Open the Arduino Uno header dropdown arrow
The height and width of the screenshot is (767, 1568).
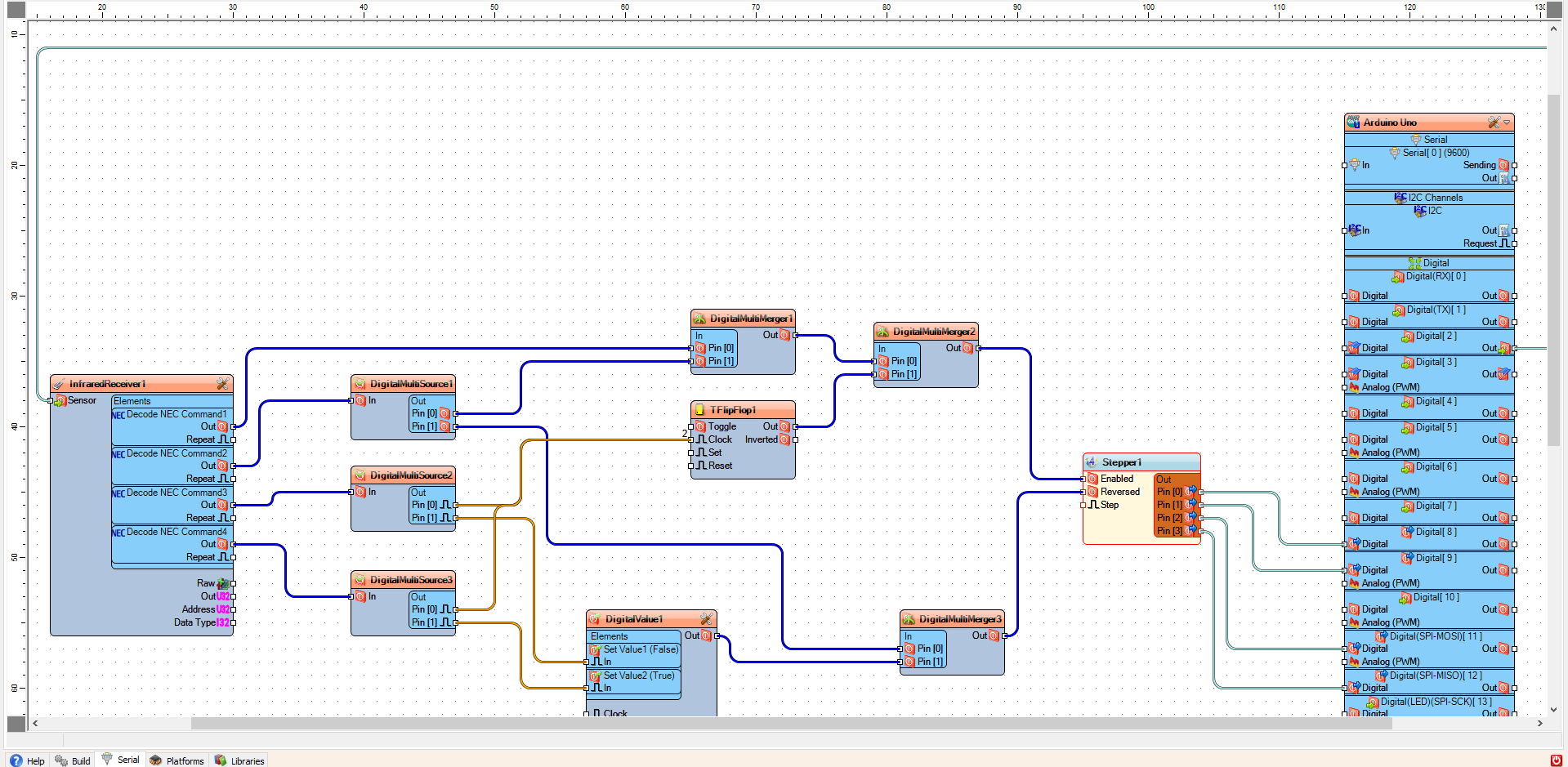click(1507, 123)
